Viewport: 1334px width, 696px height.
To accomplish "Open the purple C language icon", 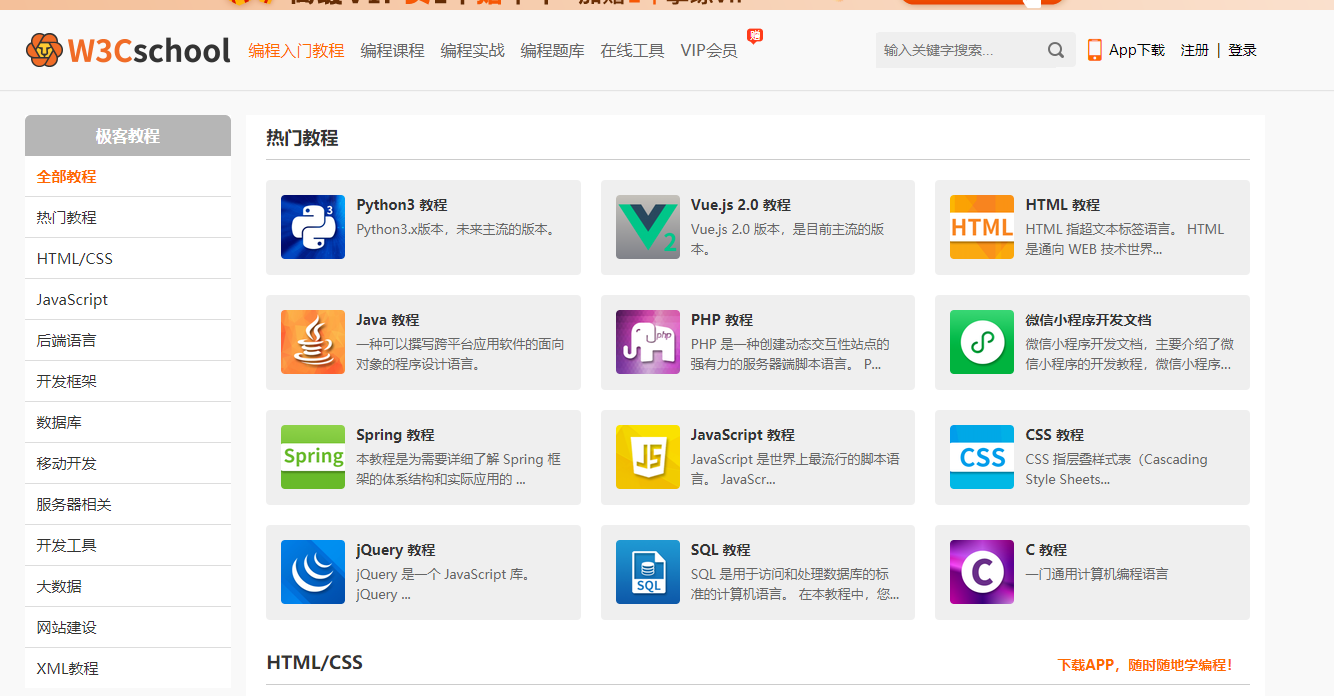I will [982, 572].
